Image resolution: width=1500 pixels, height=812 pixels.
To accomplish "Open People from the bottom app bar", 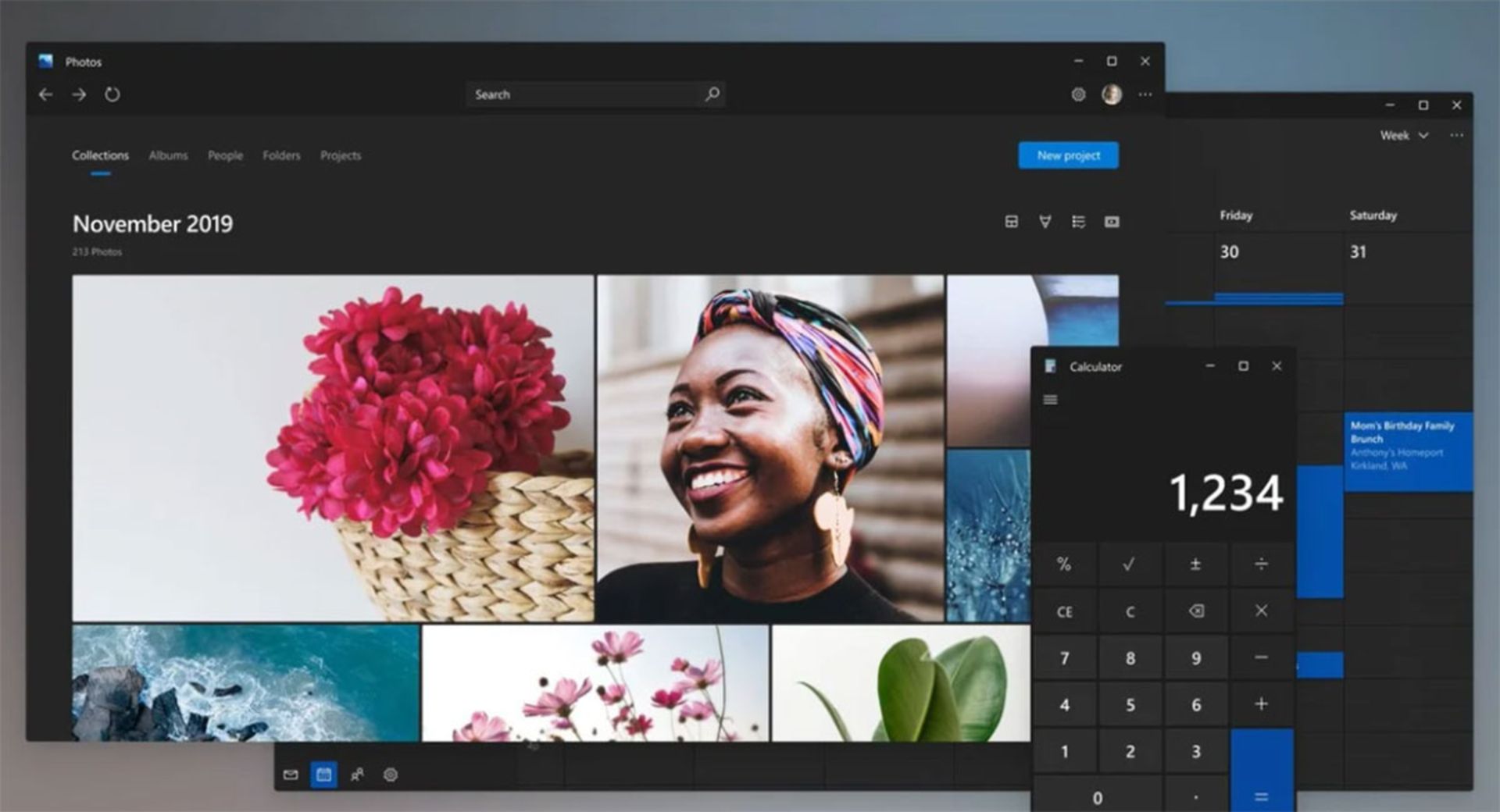I will [357, 775].
